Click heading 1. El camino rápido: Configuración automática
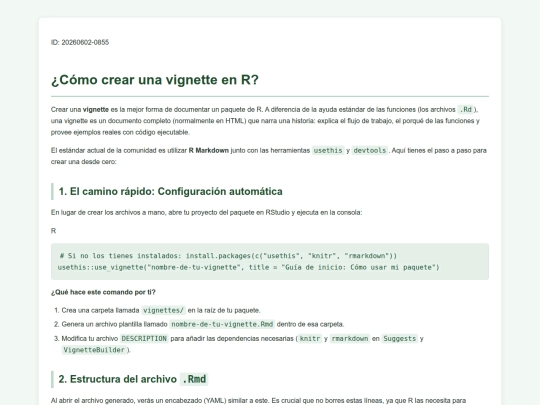Viewport: 540px width, 405px height. tap(170, 191)
